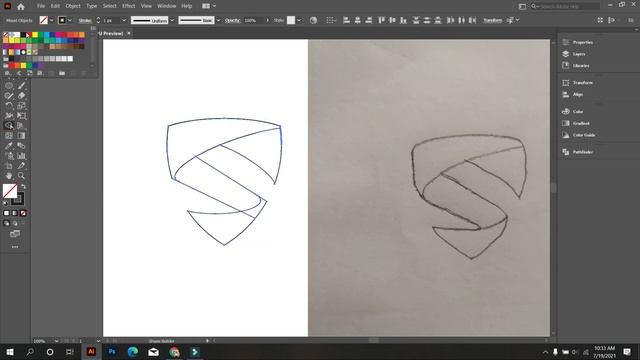This screenshot has width=640, height=360.
Task: Select the Eyedropper tool
Action: point(9,146)
